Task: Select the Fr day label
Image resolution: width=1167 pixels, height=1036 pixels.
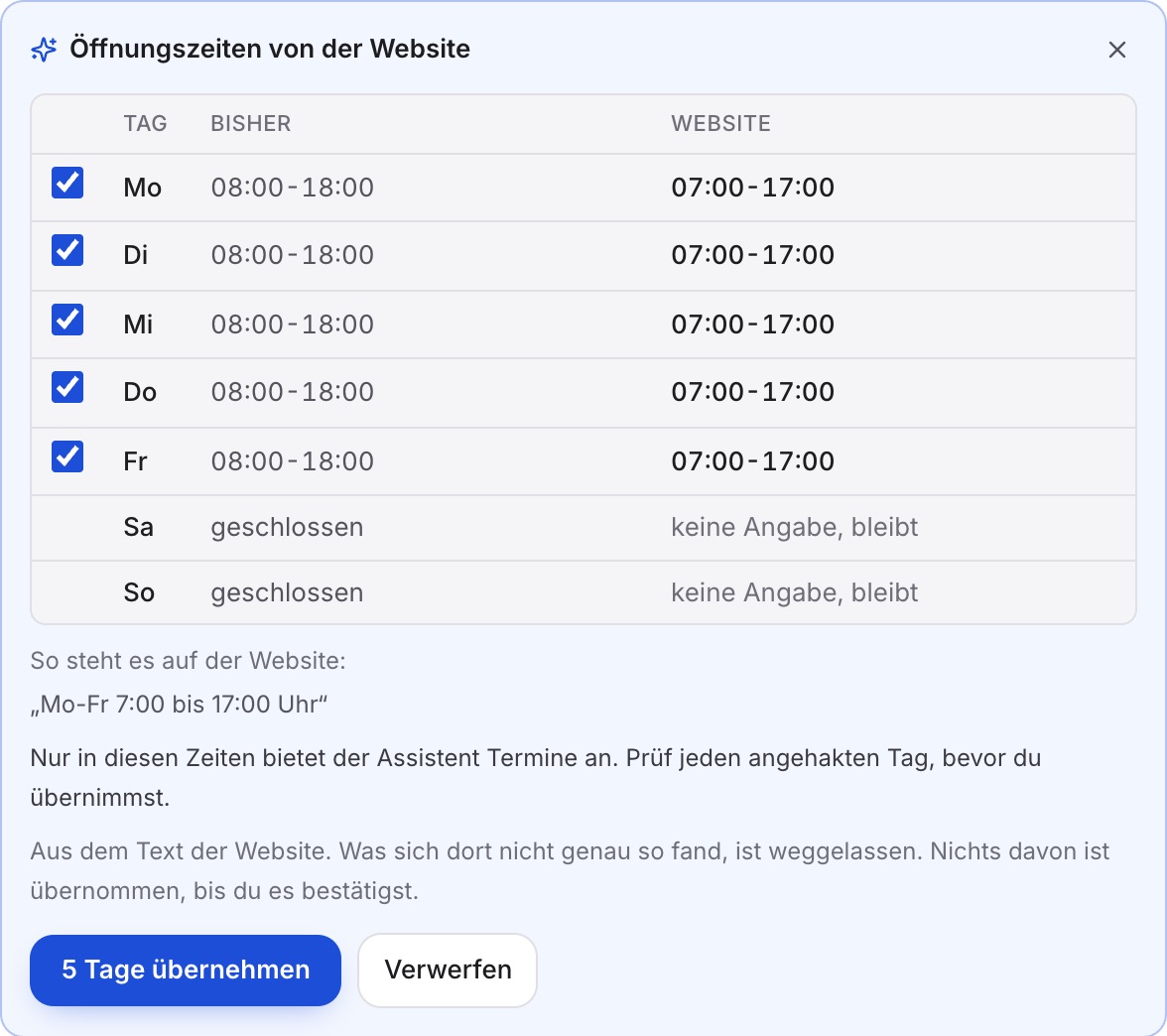Action: coord(135,461)
